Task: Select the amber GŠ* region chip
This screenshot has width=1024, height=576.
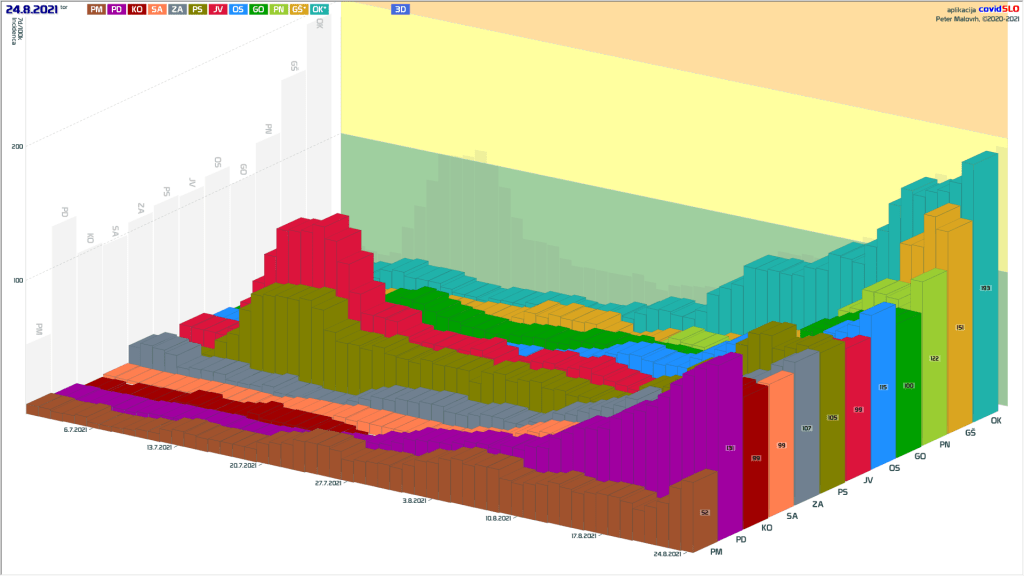Action: [x=299, y=8]
